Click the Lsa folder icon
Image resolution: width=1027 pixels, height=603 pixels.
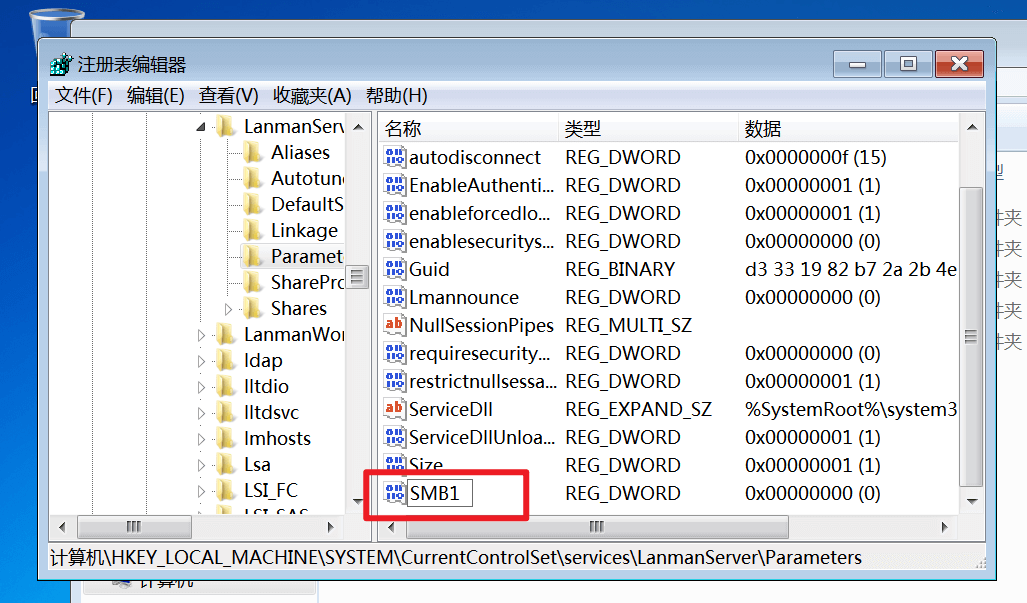point(226,464)
